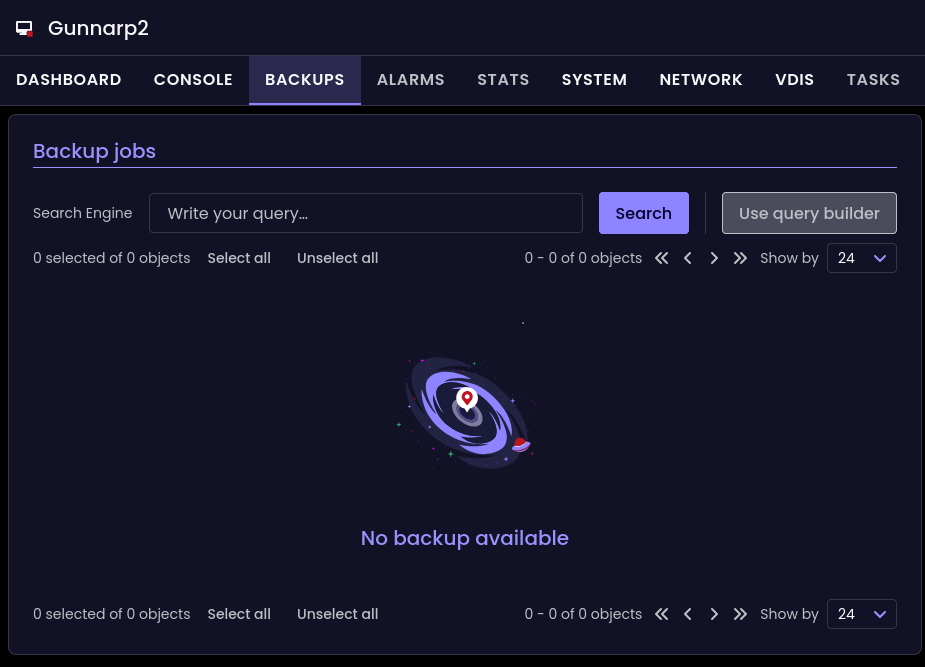
Task: Go to previous page in bottom pagination
Action: [688, 614]
